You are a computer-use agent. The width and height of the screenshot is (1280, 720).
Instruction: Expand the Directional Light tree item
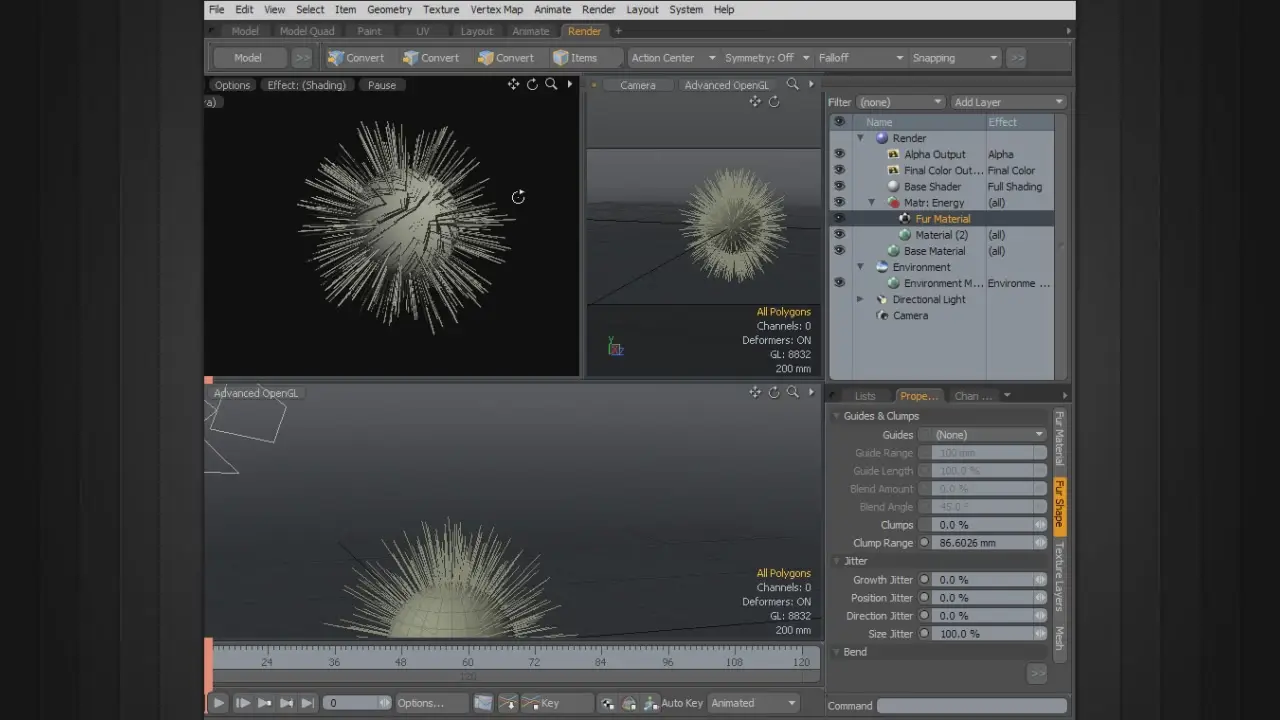pos(860,299)
